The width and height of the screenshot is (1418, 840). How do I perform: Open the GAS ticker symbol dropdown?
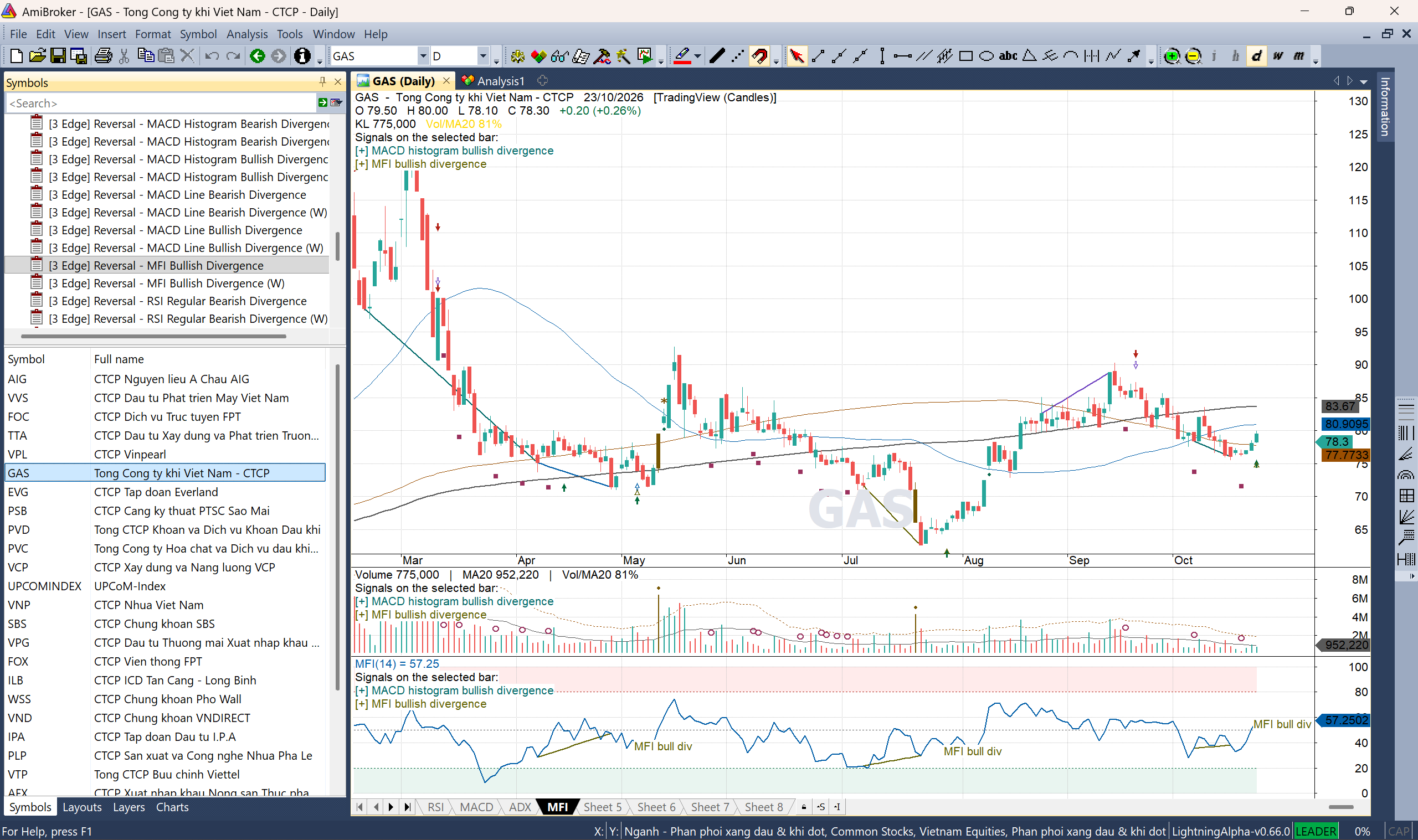[x=423, y=56]
